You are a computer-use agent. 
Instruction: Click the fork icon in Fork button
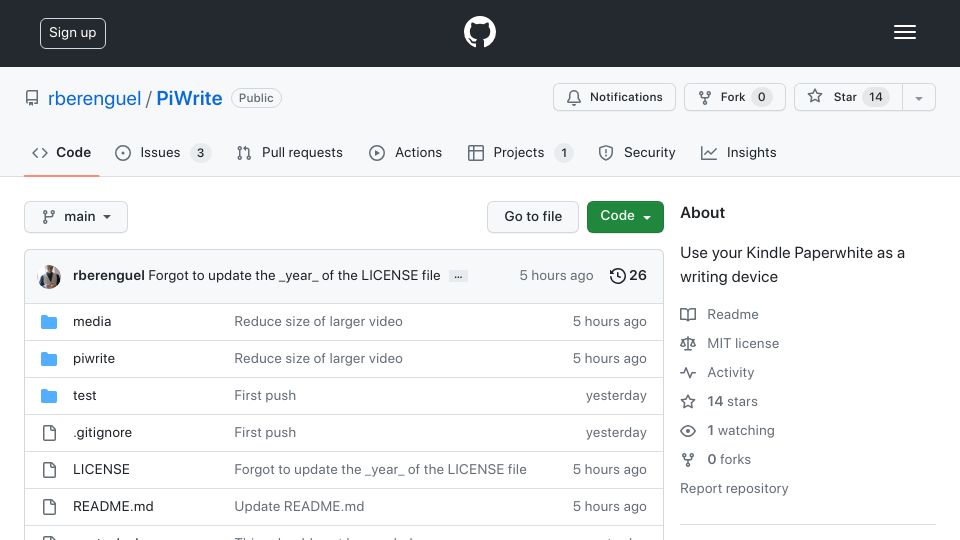[705, 97]
